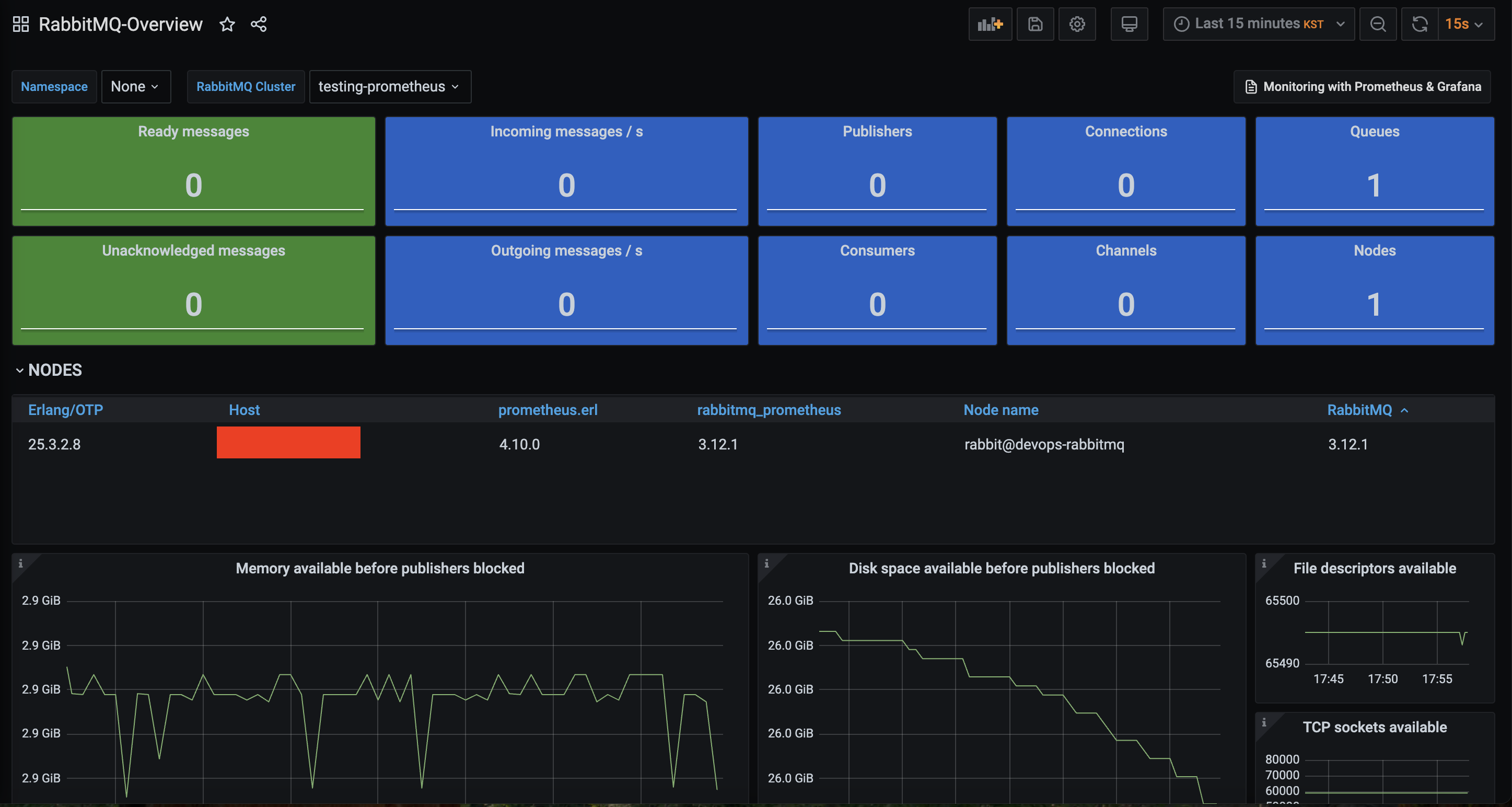Click the add panel icon
Image resolution: width=1512 pixels, height=807 pixels.
(x=990, y=24)
